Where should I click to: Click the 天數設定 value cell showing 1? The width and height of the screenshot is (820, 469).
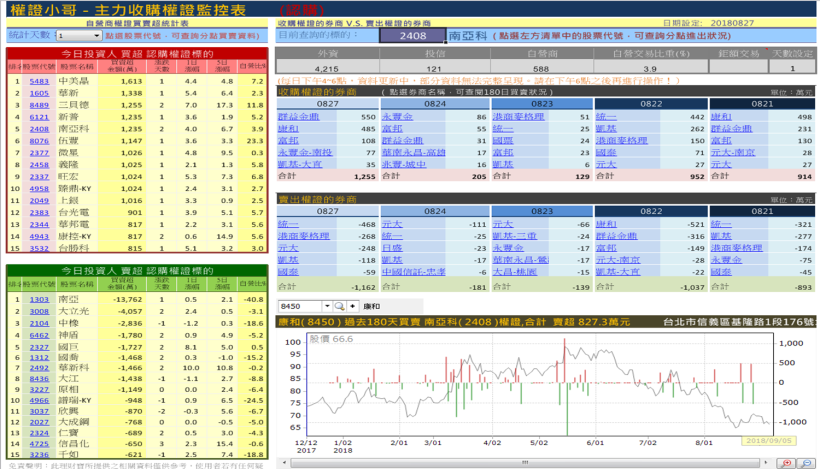[x=792, y=68]
